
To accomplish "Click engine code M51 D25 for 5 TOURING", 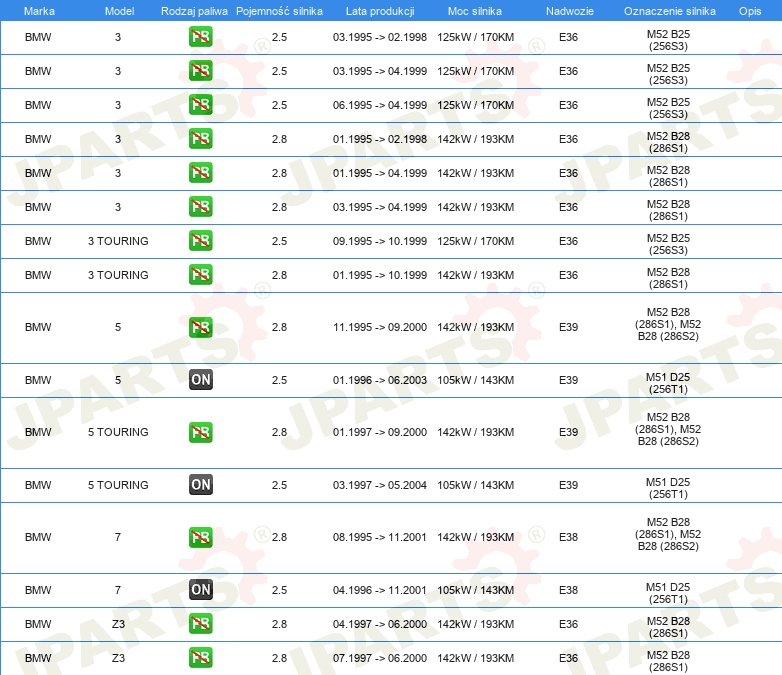I will (x=668, y=488).
